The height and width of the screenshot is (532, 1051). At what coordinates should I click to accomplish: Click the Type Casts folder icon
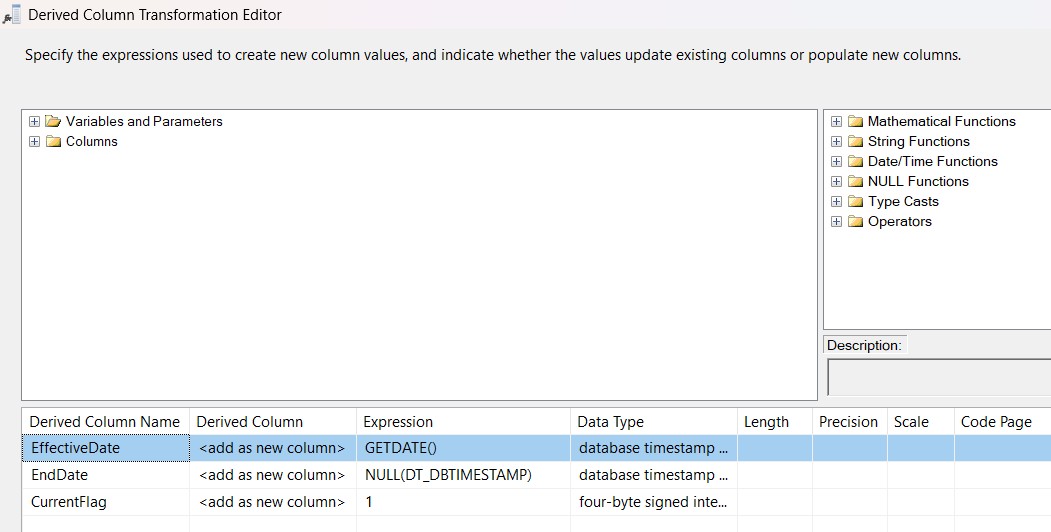pos(855,202)
